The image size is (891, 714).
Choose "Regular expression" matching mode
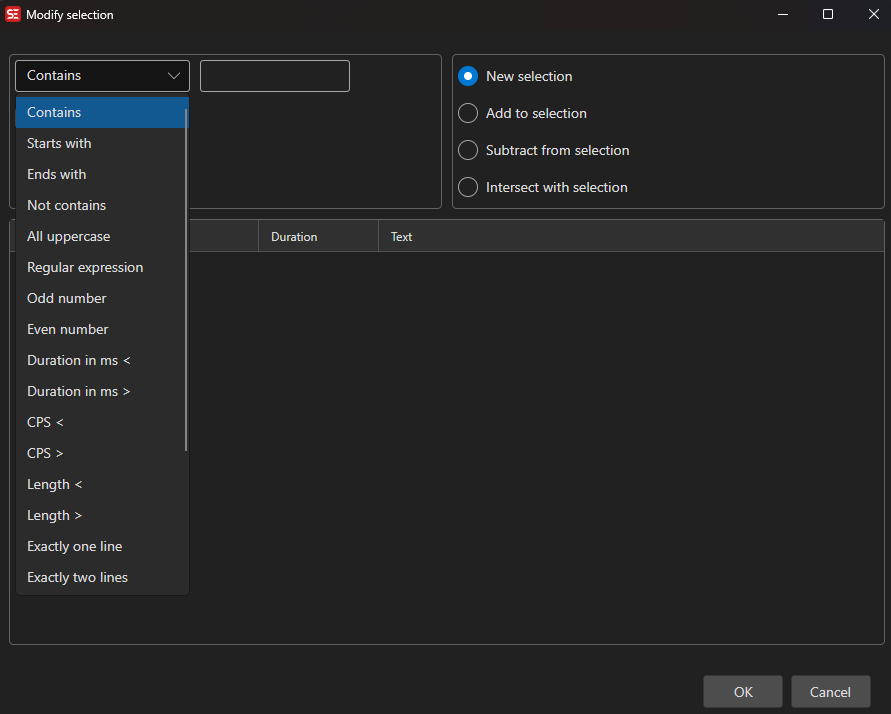(85, 267)
